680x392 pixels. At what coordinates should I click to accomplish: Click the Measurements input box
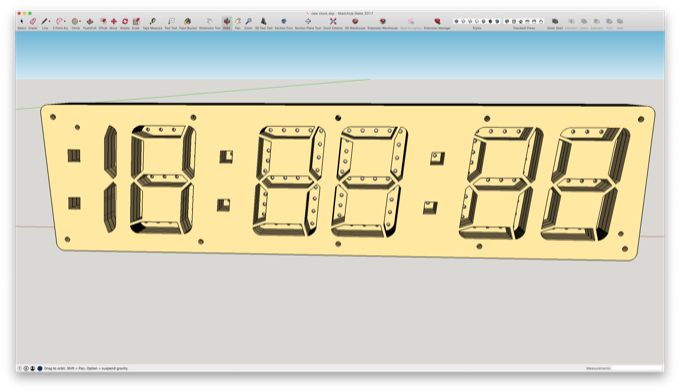pos(637,368)
